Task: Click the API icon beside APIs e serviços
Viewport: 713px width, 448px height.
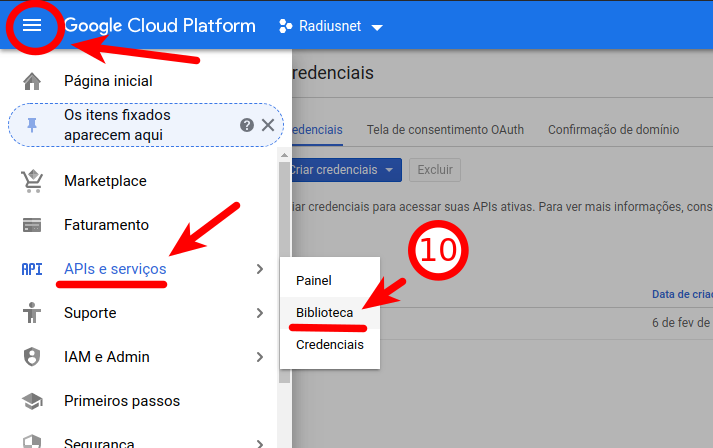Action: [32, 269]
